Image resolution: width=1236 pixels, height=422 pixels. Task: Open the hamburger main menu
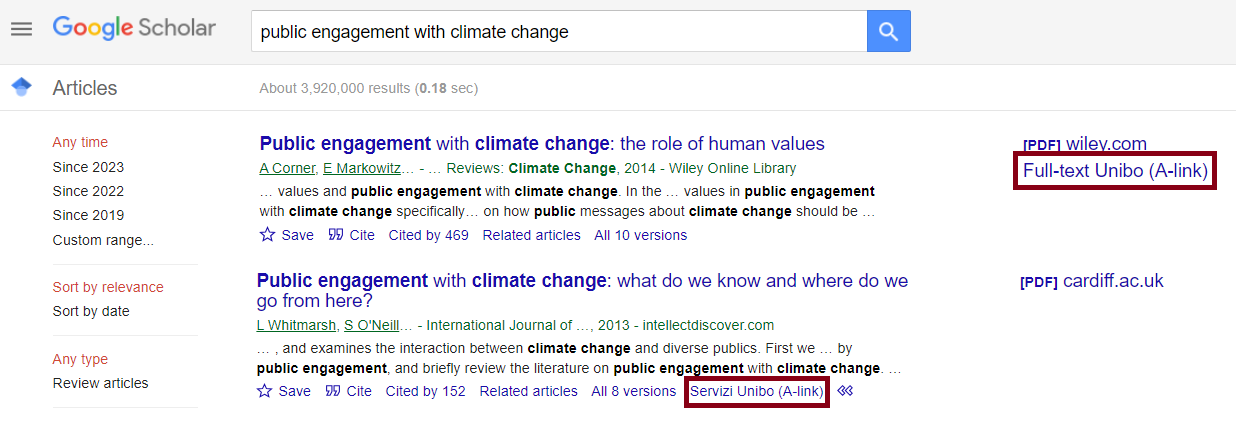click(x=21, y=29)
